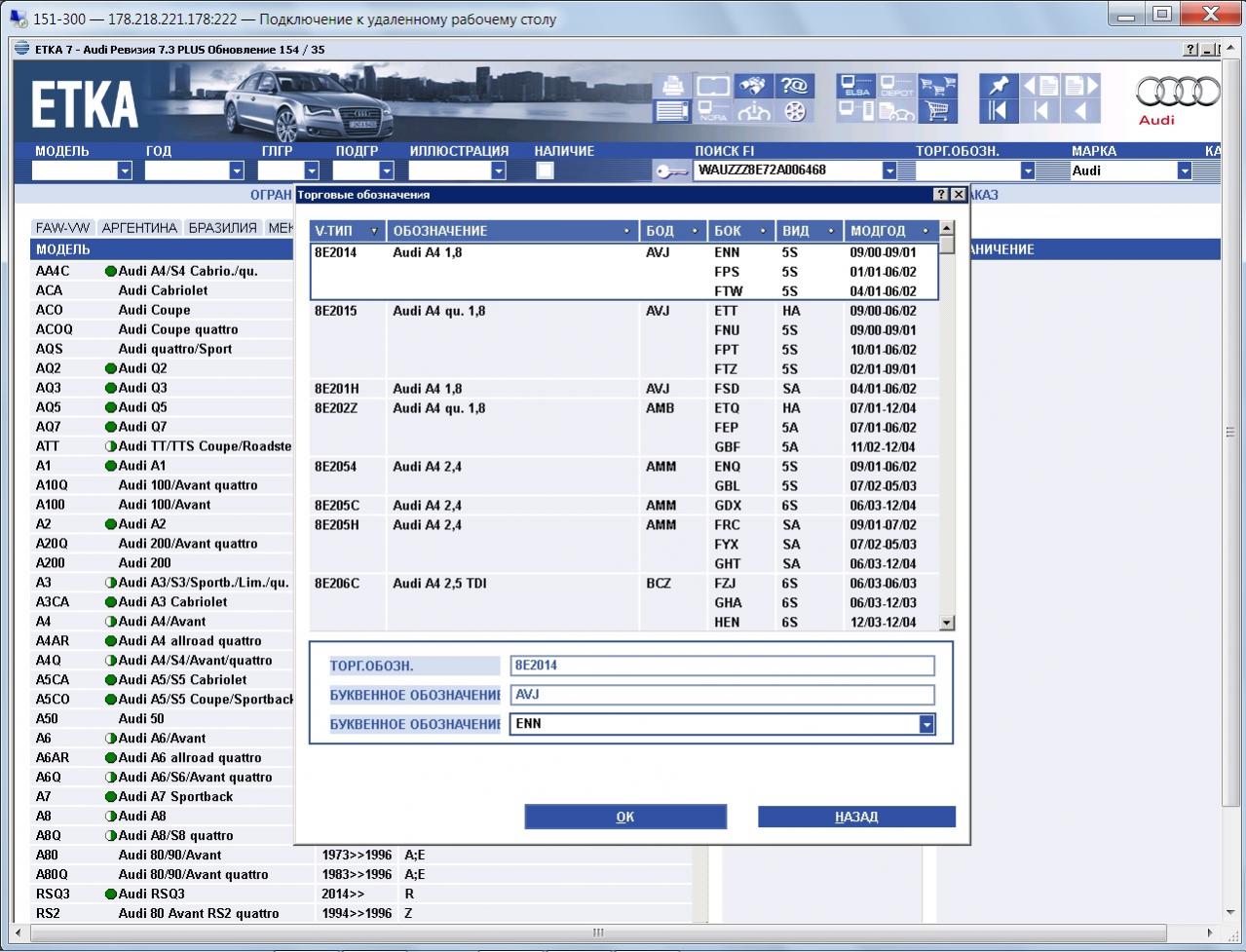Select row 8E201H Audi A4 1,8
Image resolution: width=1246 pixels, height=952 pixels.
(x=624, y=389)
